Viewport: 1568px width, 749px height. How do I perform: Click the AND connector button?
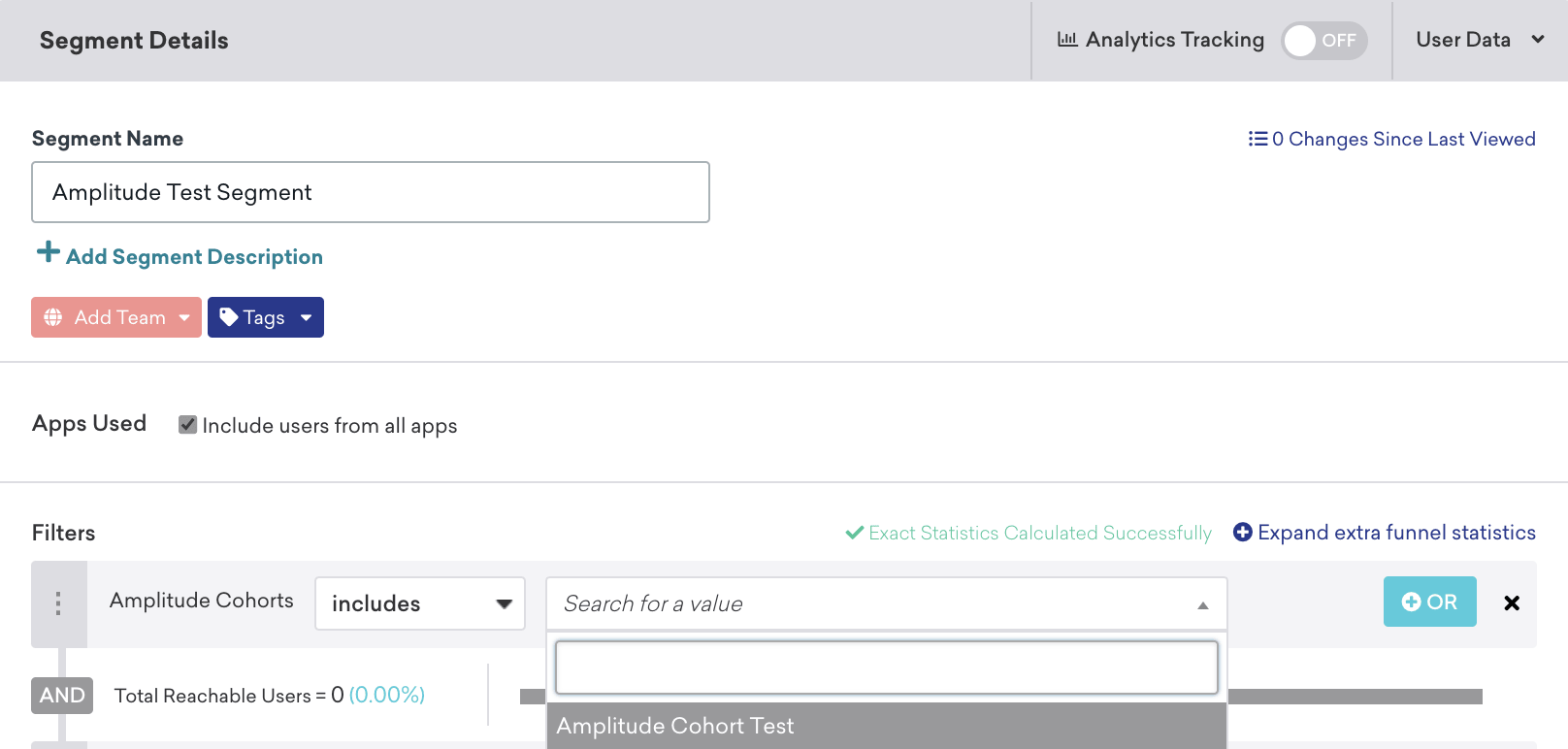click(62, 696)
